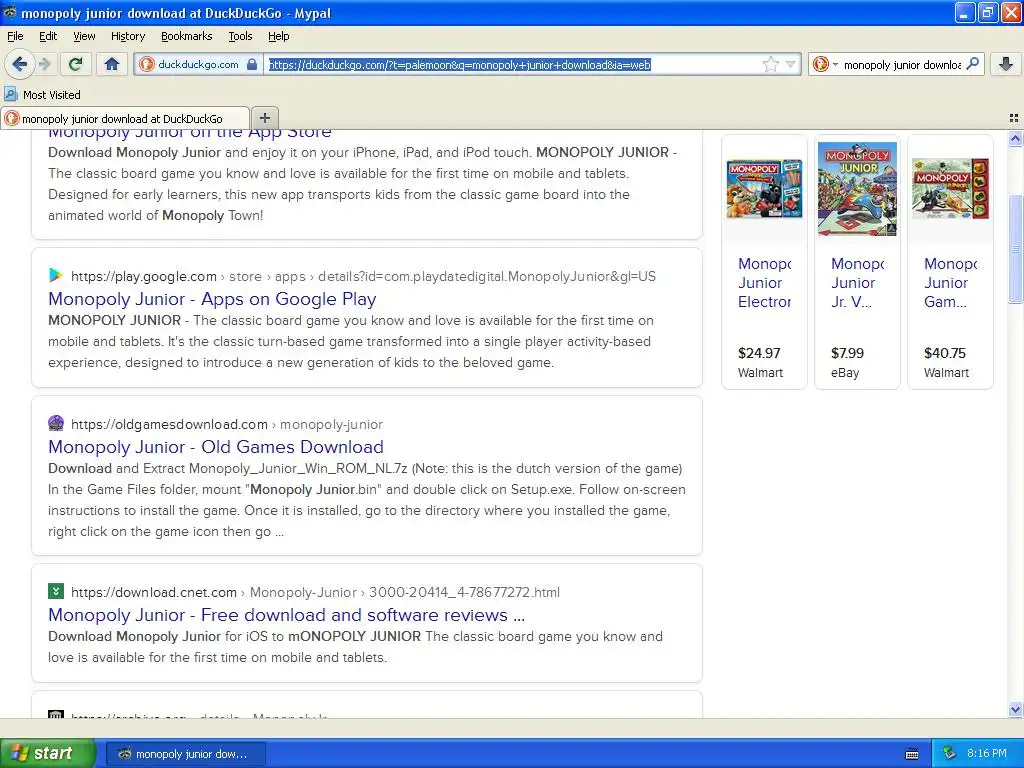Open the History menu

[127, 36]
